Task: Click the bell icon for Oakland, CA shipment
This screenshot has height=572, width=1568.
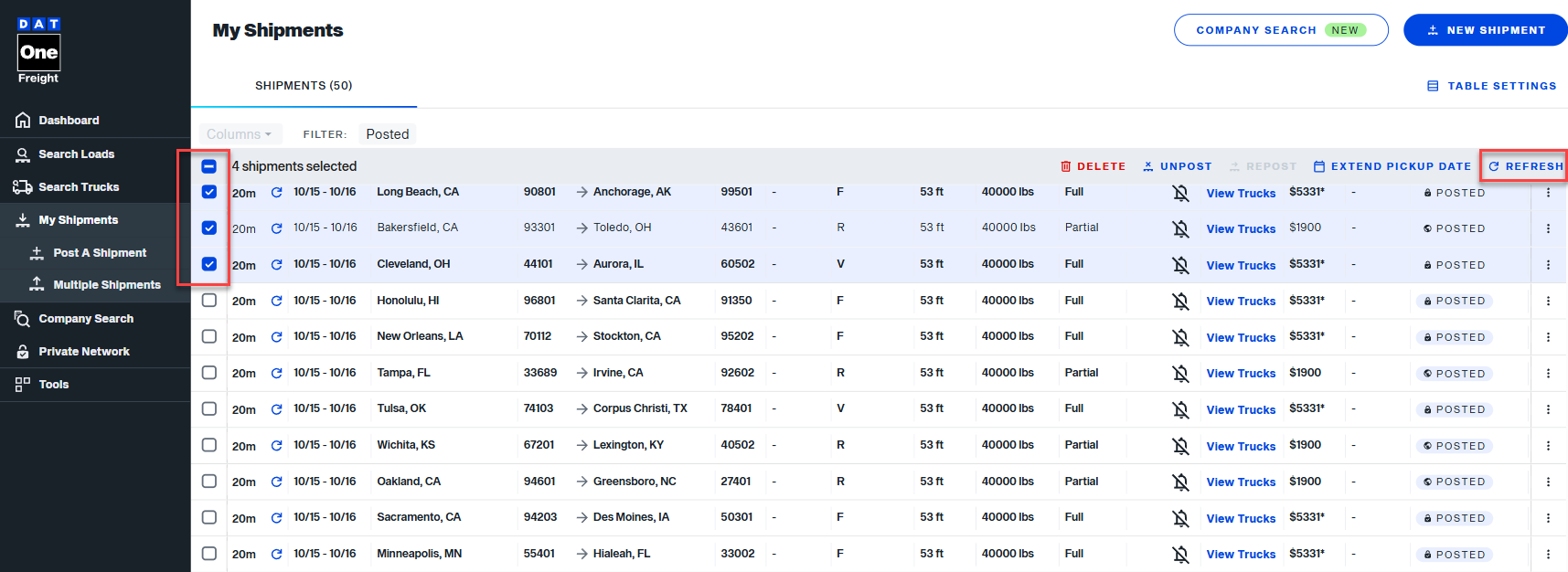Action: (x=1180, y=482)
